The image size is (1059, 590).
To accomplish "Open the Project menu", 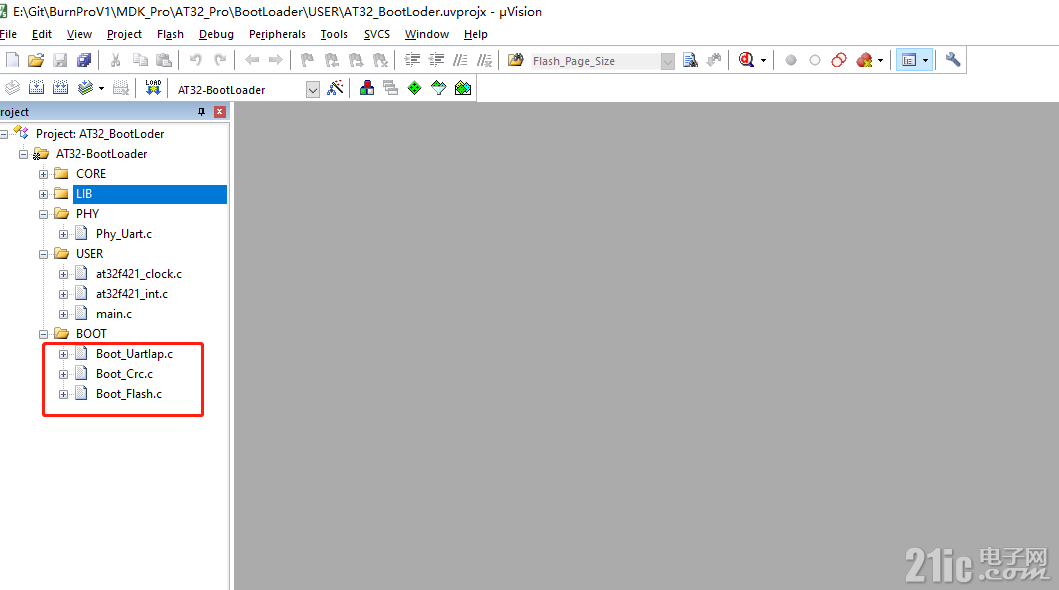I will pyautogui.click(x=124, y=34).
